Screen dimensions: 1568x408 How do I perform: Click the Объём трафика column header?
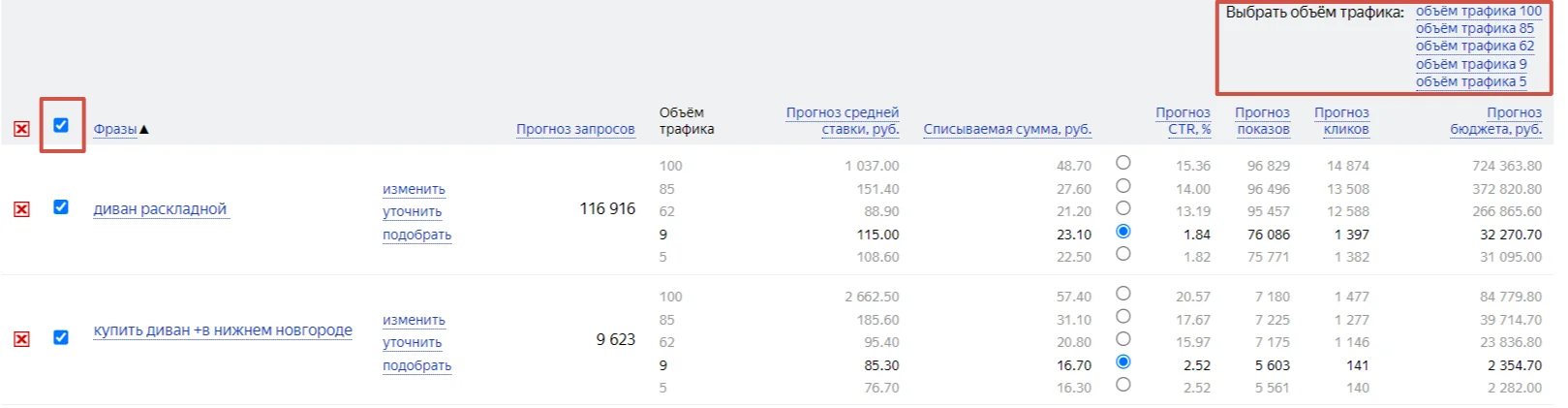click(x=687, y=121)
